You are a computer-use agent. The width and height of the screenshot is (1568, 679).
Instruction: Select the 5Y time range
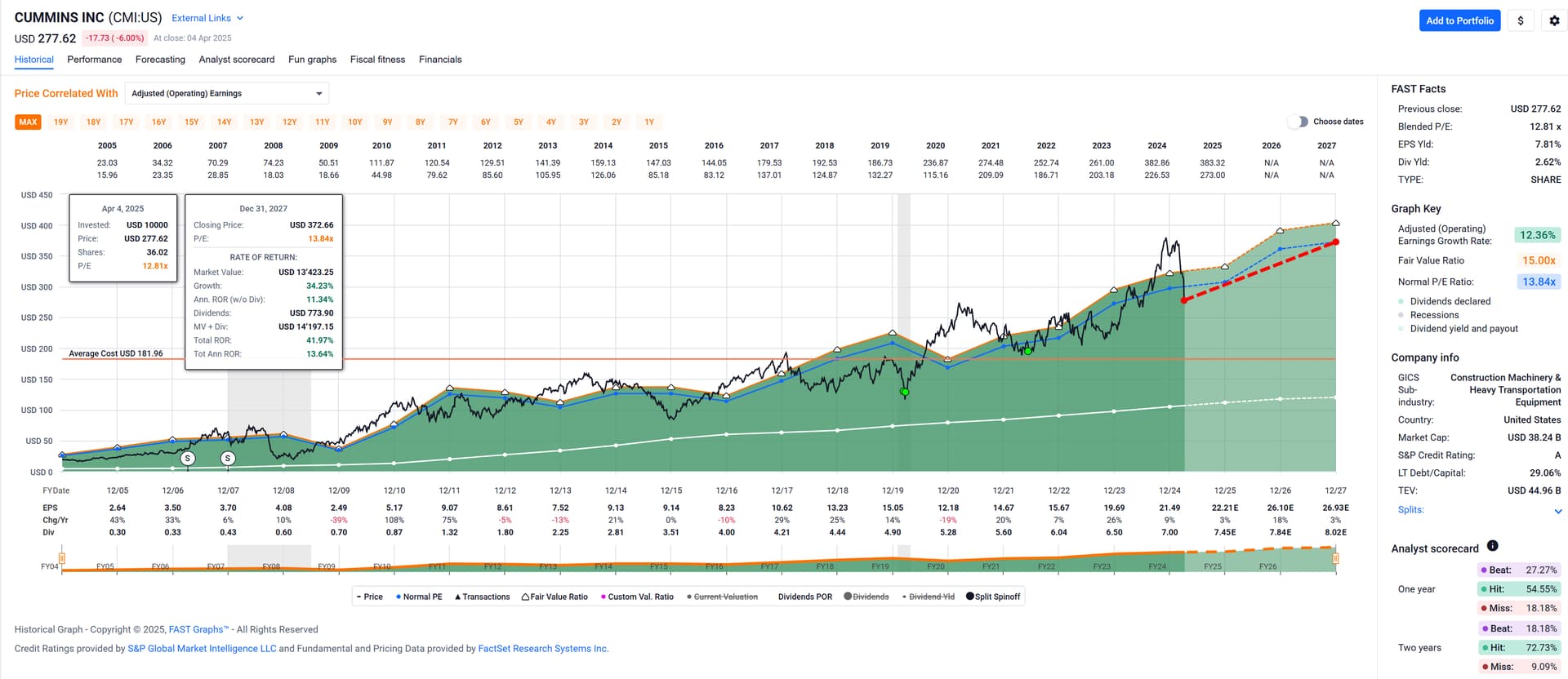pos(519,122)
